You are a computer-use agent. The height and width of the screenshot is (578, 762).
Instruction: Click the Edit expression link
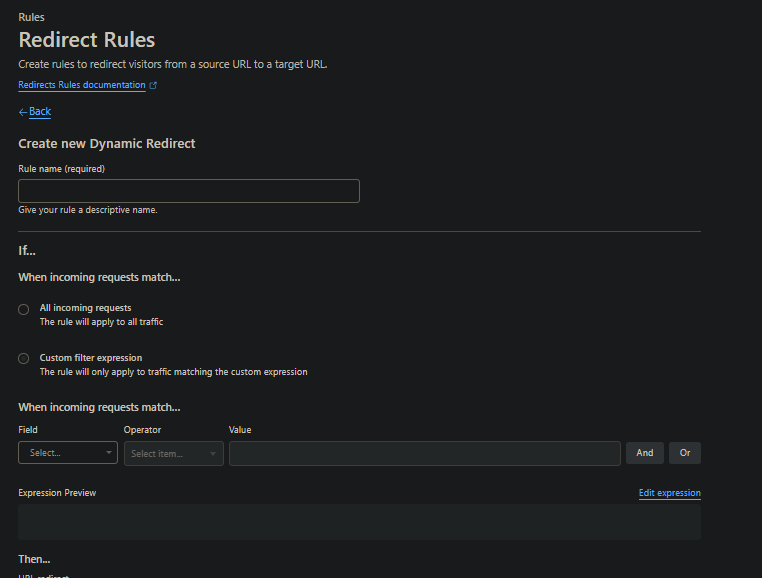click(669, 493)
